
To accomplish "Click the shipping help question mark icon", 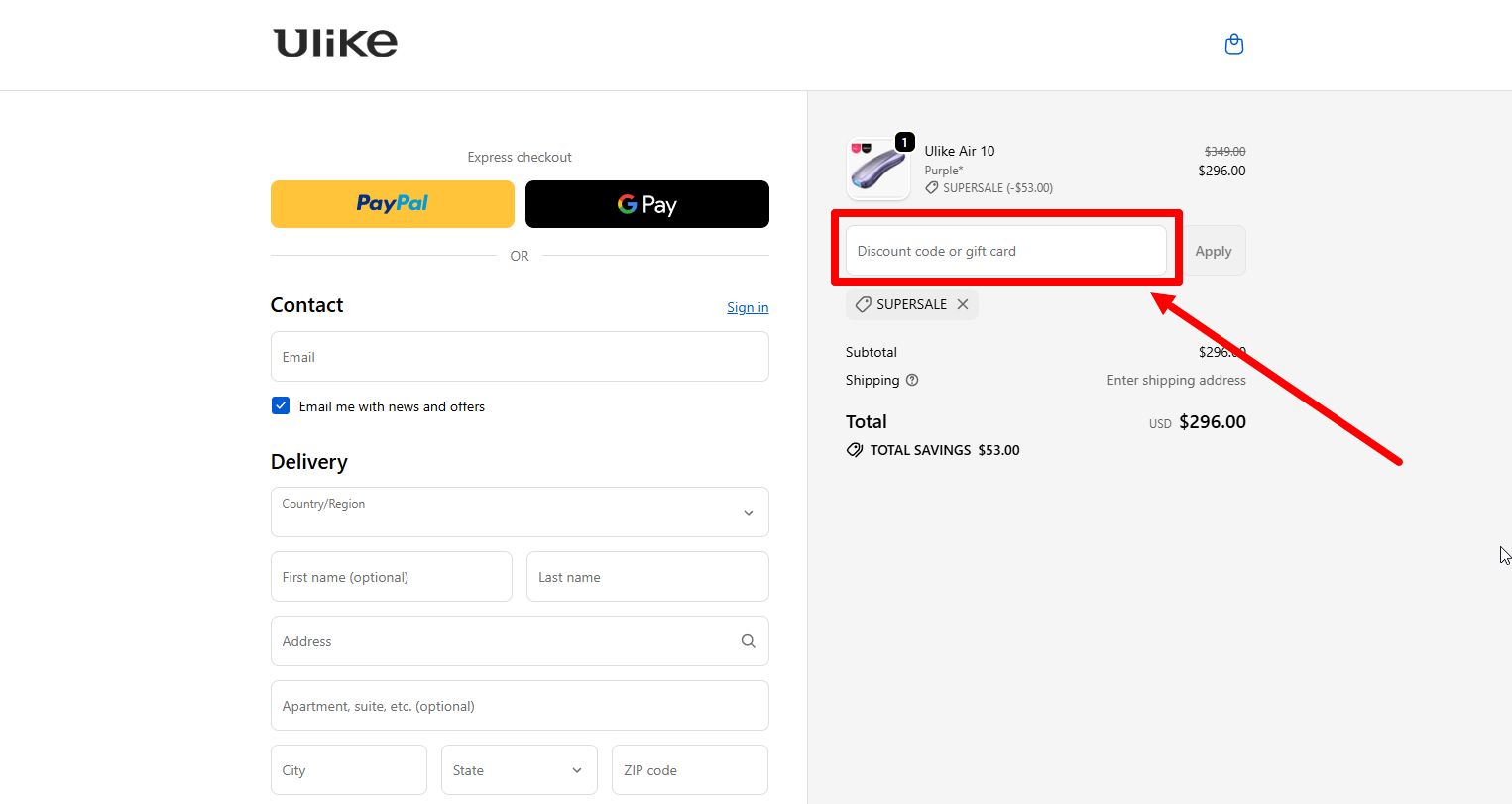I will click(912, 380).
